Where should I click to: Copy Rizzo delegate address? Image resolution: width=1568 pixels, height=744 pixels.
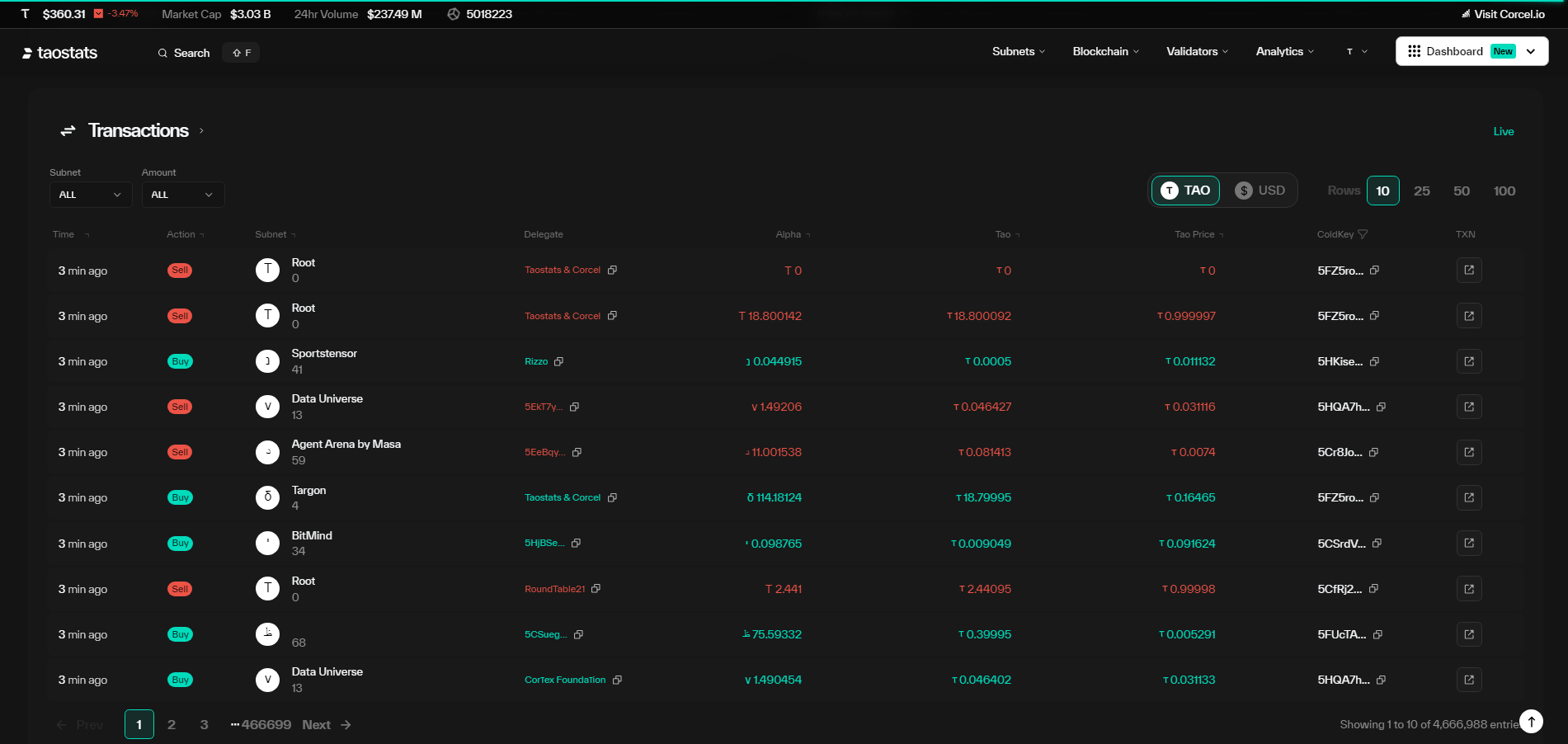pyautogui.click(x=558, y=362)
